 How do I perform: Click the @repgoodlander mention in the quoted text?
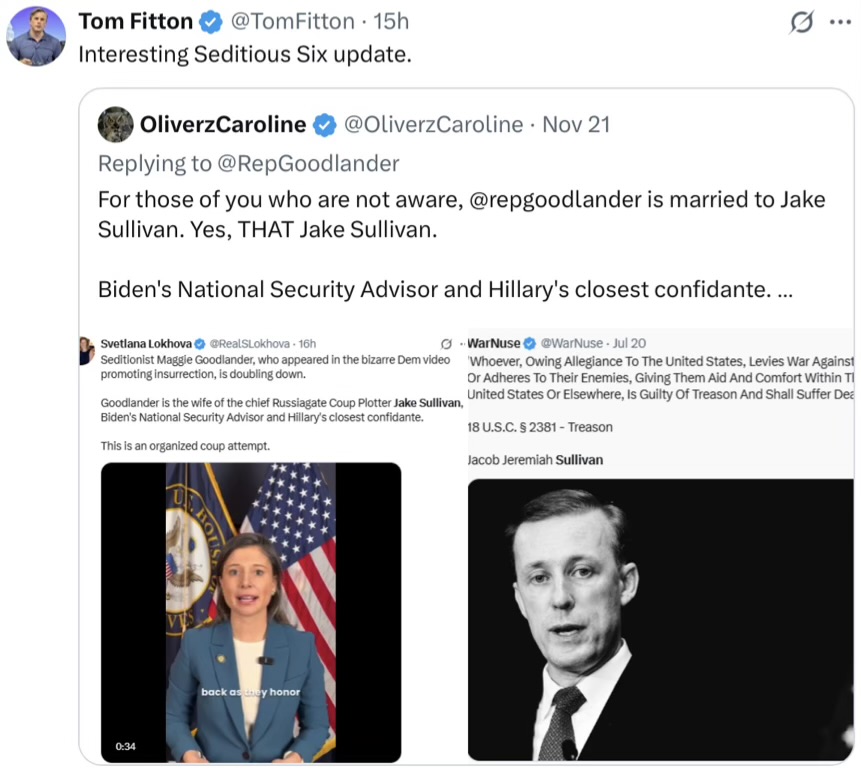[555, 199]
